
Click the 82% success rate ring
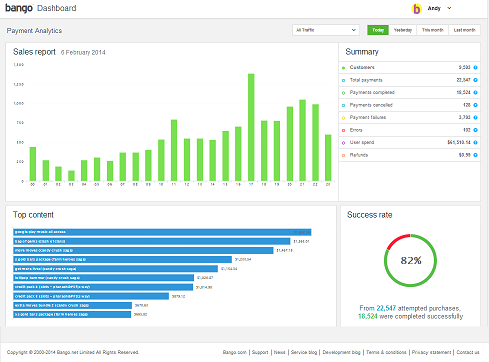(411, 260)
